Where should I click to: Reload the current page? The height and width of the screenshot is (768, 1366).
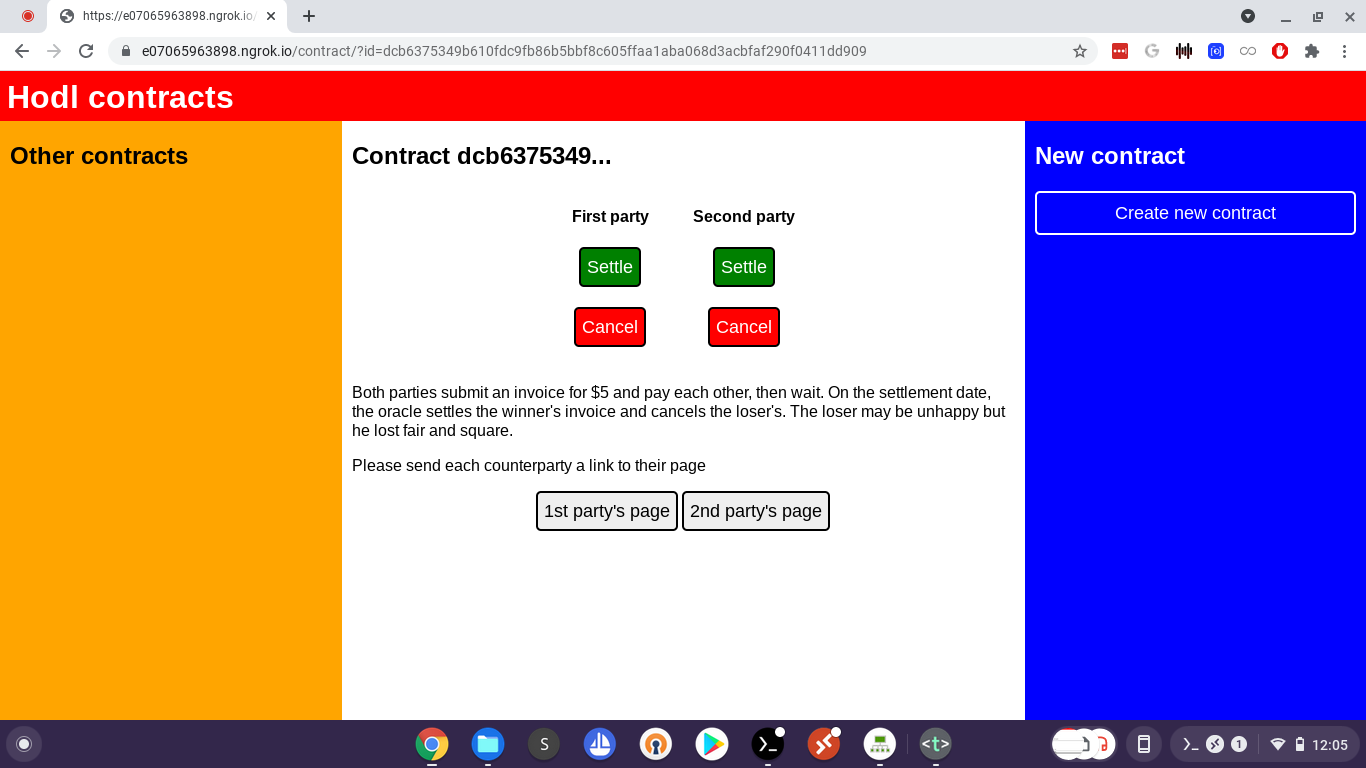(86, 51)
